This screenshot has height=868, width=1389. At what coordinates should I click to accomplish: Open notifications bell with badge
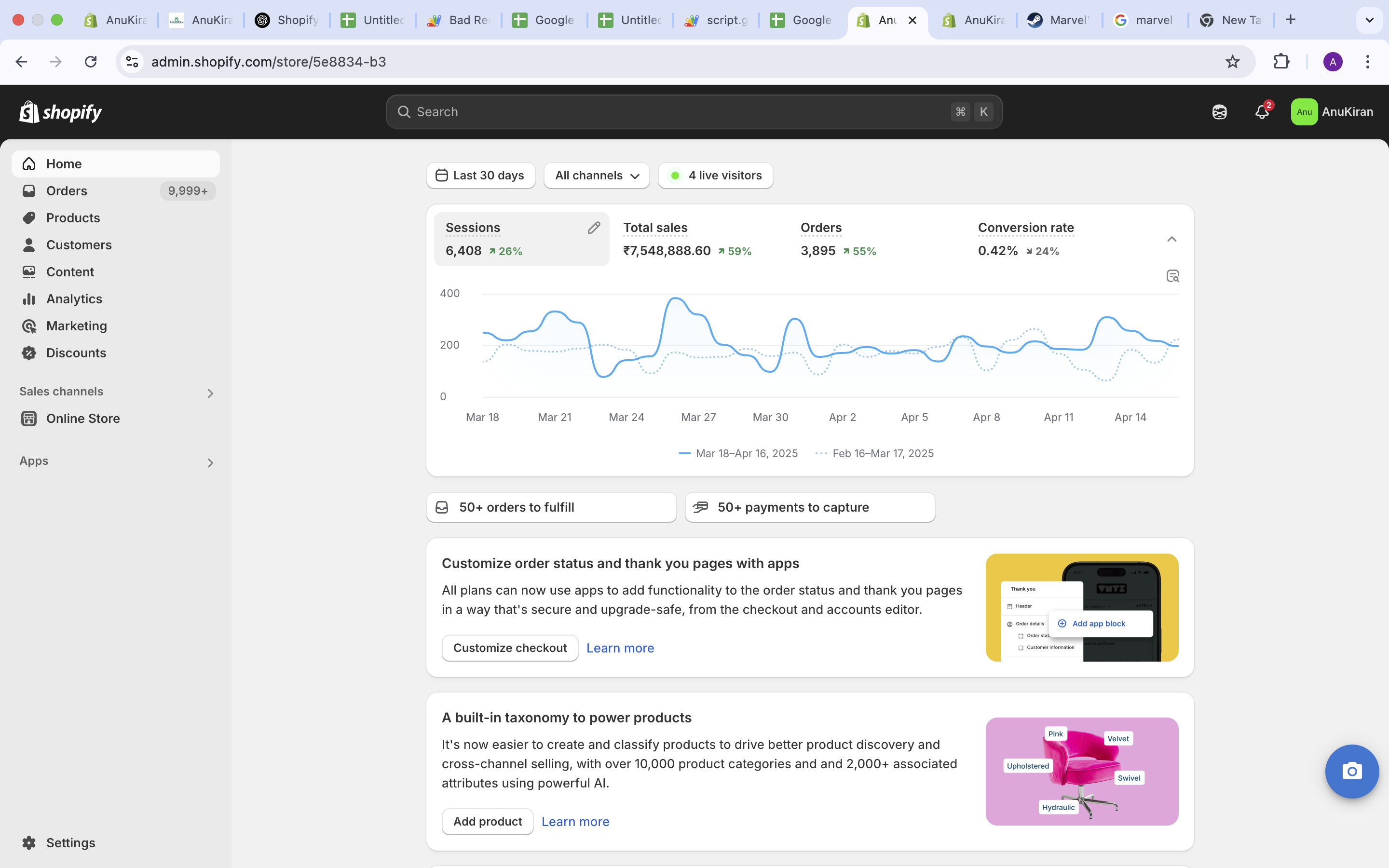[1262, 111]
